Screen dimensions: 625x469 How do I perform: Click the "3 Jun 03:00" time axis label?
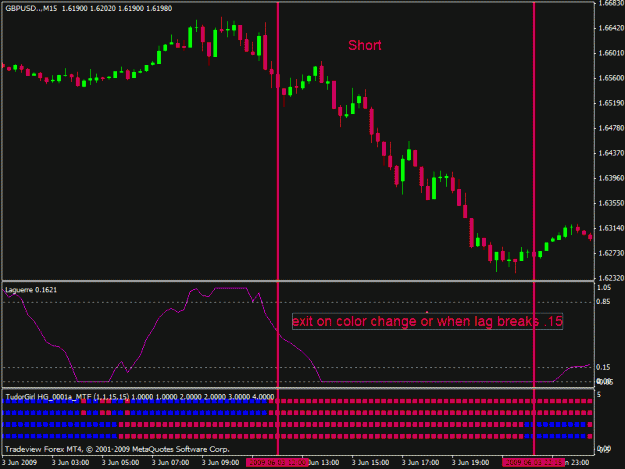[71, 462]
